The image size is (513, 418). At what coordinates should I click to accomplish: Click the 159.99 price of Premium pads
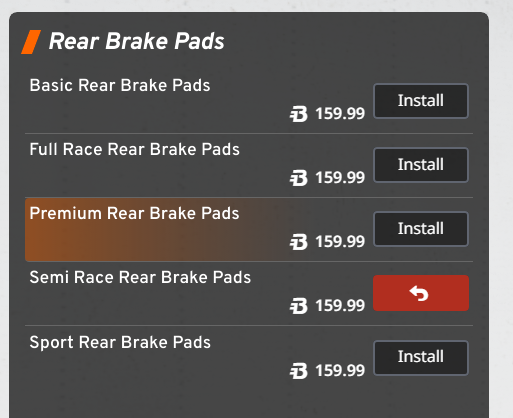pyautogui.click(x=340, y=242)
